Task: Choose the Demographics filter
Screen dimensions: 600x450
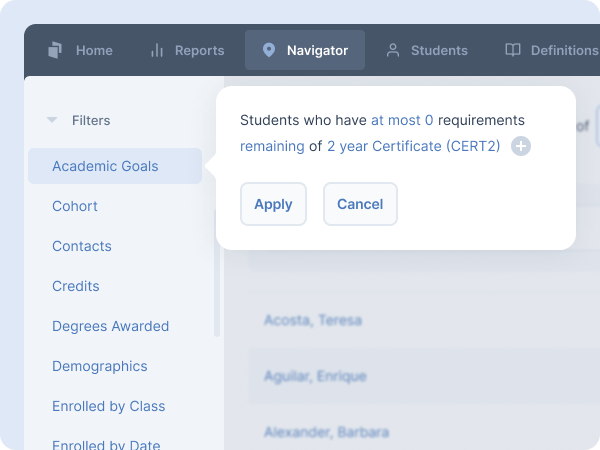Action: [99, 366]
